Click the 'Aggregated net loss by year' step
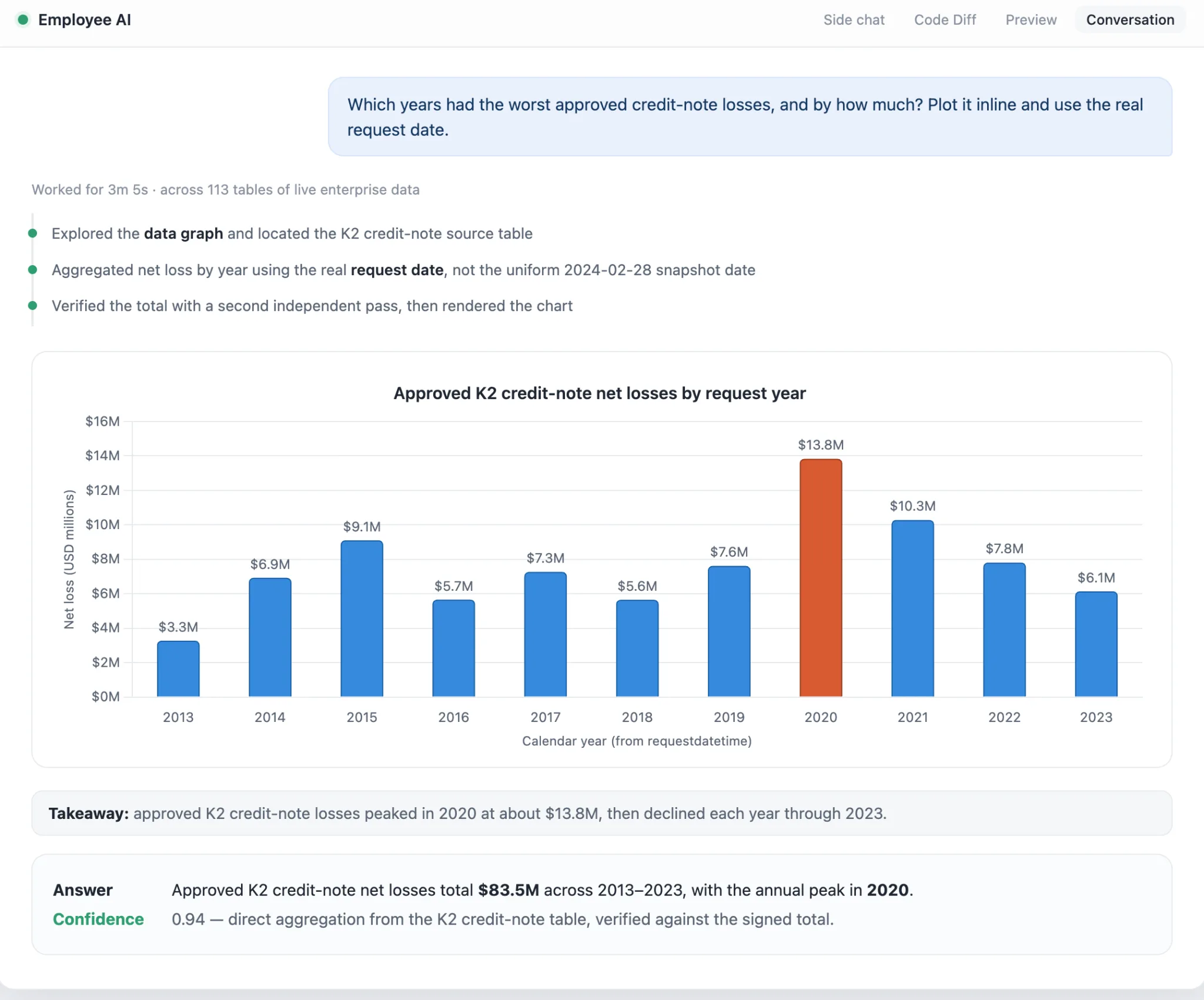1204x1000 pixels. point(403,270)
